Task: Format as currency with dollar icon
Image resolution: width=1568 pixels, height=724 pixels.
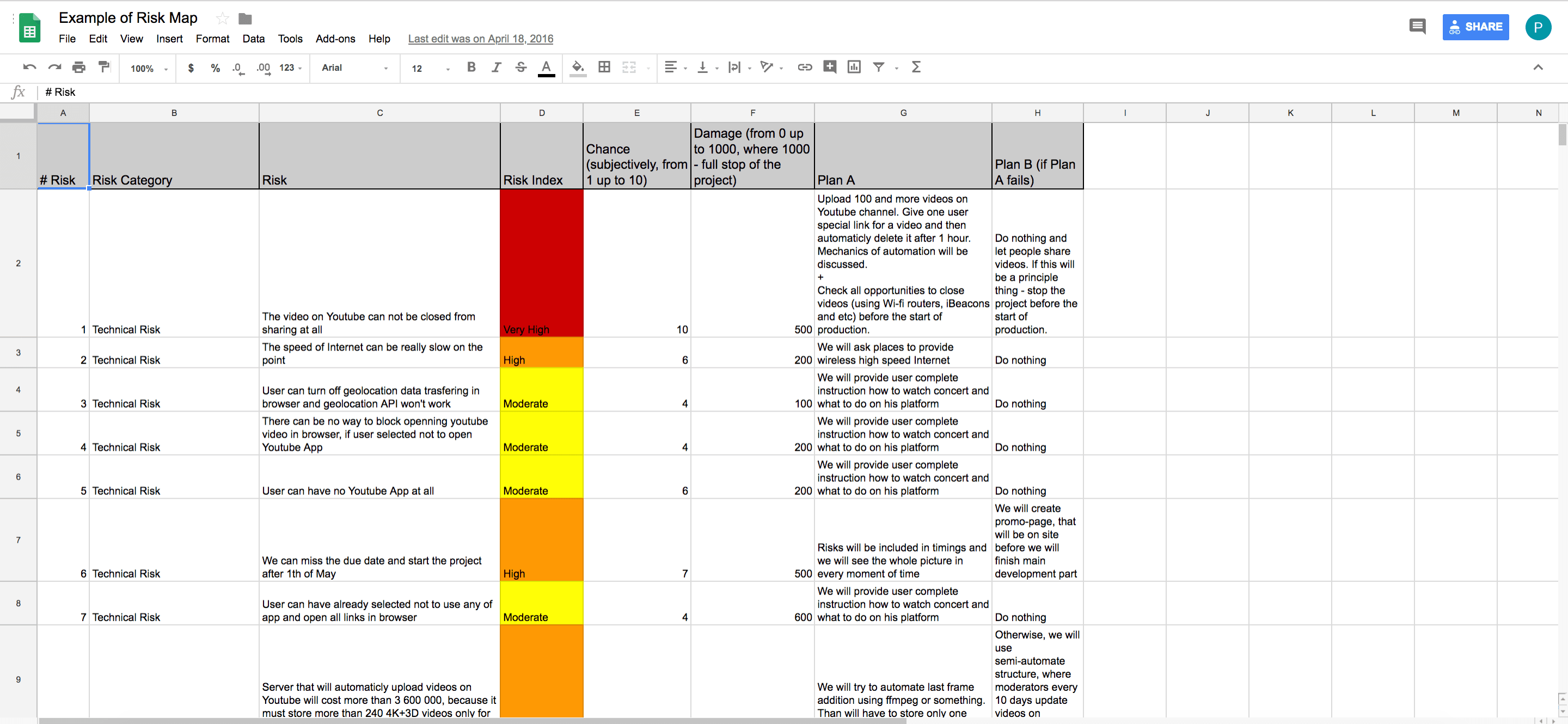Action: coord(191,68)
